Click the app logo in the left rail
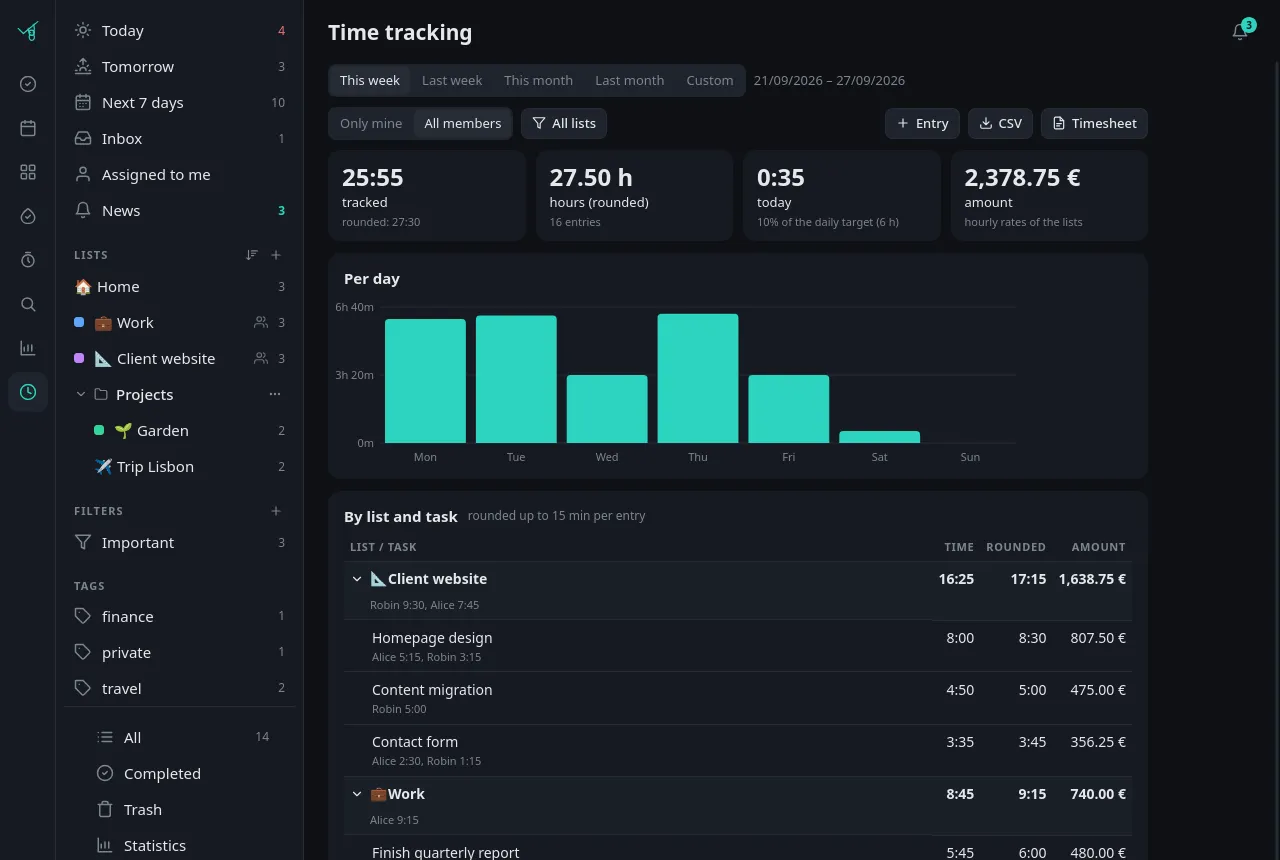 click(28, 31)
